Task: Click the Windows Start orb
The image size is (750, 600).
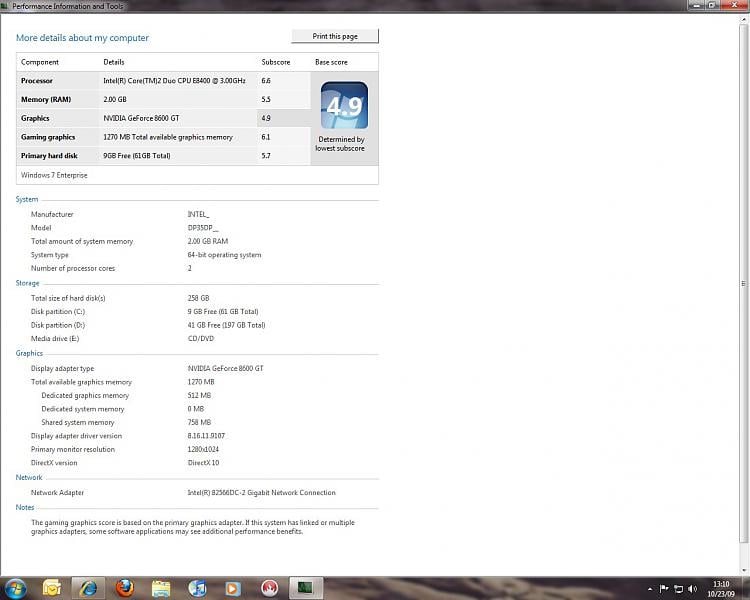Action: pos(15,588)
